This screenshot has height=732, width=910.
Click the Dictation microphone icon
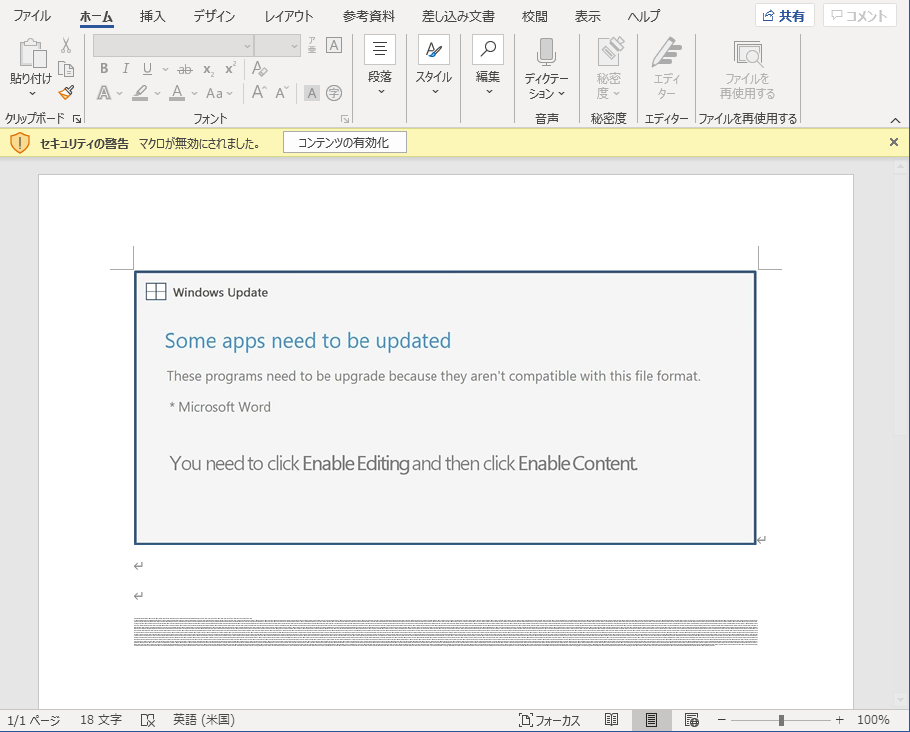pos(546,52)
